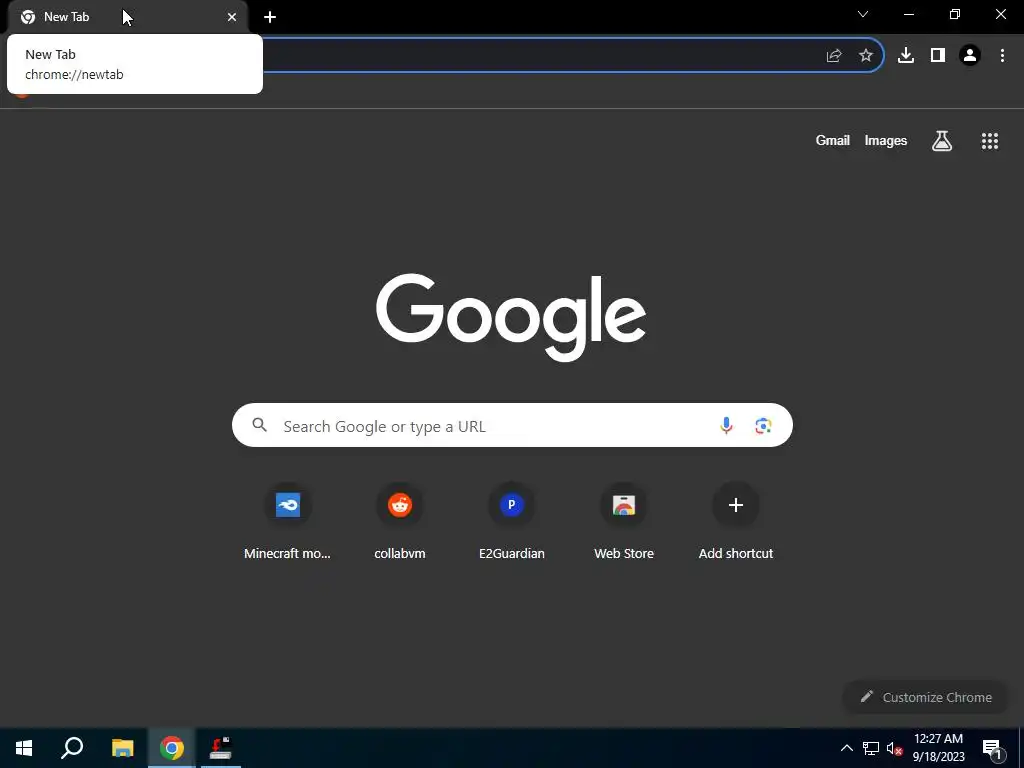
Task: Toggle the side panel icon
Action: tap(938, 56)
